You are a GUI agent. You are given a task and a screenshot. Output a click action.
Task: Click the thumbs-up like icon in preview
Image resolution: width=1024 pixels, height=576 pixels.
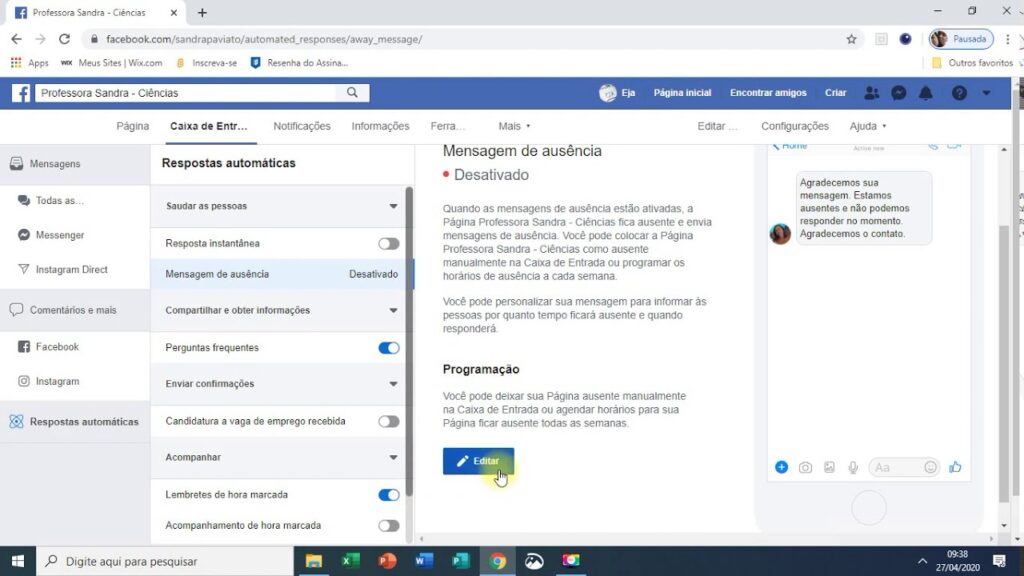tap(955, 467)
